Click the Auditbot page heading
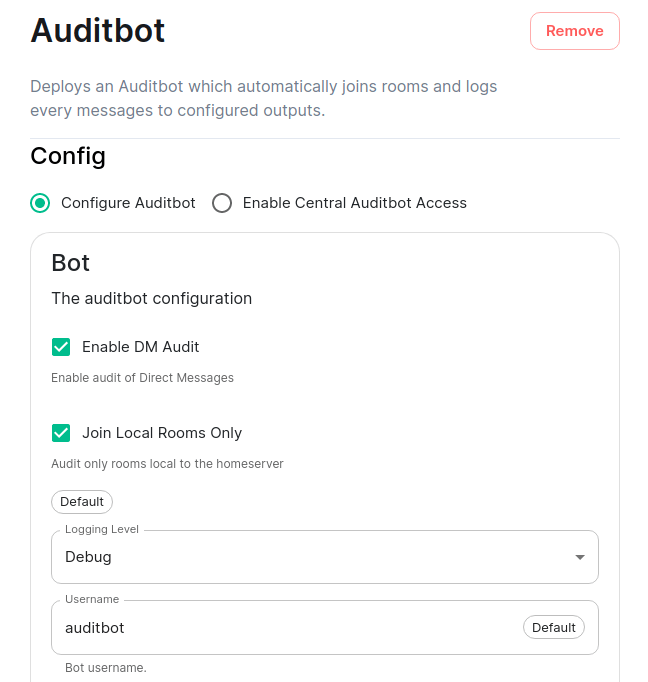 point(98,31)
